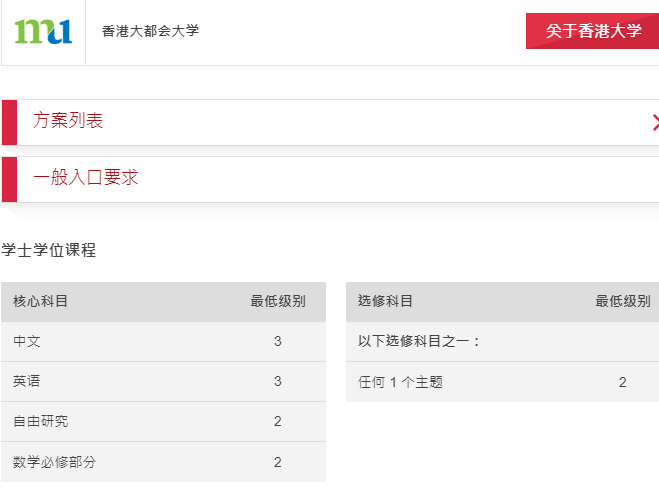This screenshot has height=490, width=659.
Task: Select the 核心科目 table header
Action: click(40, 301)
